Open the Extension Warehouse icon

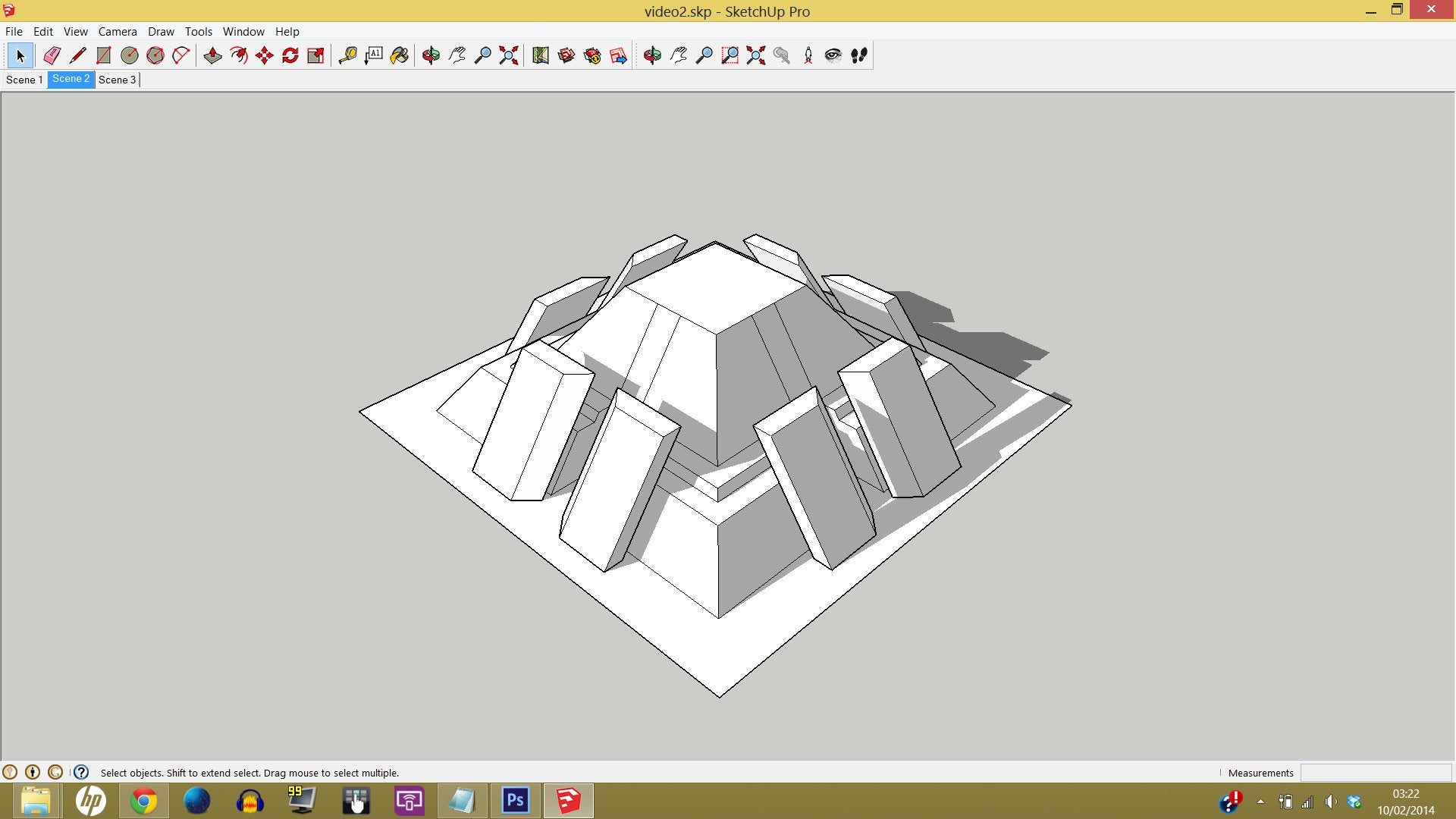pyautogui.click(x=592, y=55)
